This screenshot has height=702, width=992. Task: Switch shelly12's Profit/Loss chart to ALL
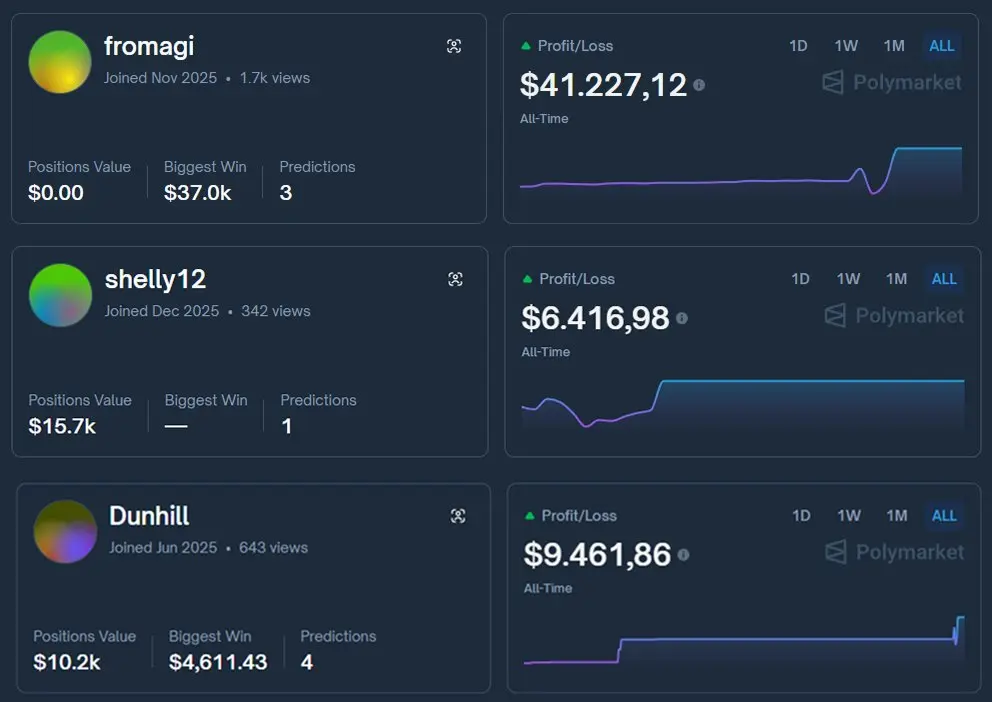pyautogui.click(x=944, y=279)
